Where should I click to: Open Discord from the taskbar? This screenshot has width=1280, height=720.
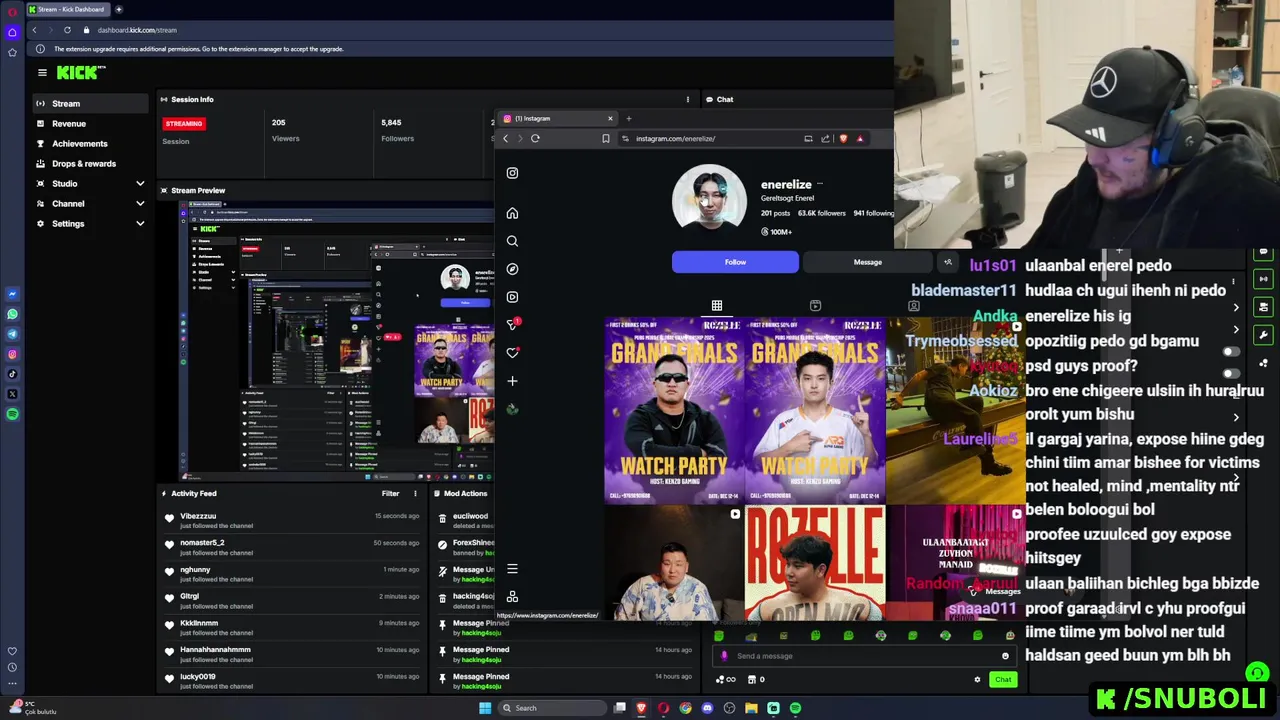[x=707, y=708]
